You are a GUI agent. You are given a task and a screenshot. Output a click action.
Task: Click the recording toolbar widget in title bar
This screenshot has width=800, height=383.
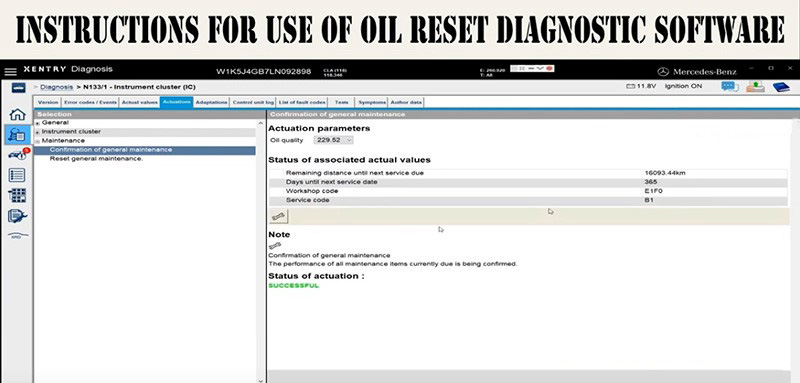point(532,68)
